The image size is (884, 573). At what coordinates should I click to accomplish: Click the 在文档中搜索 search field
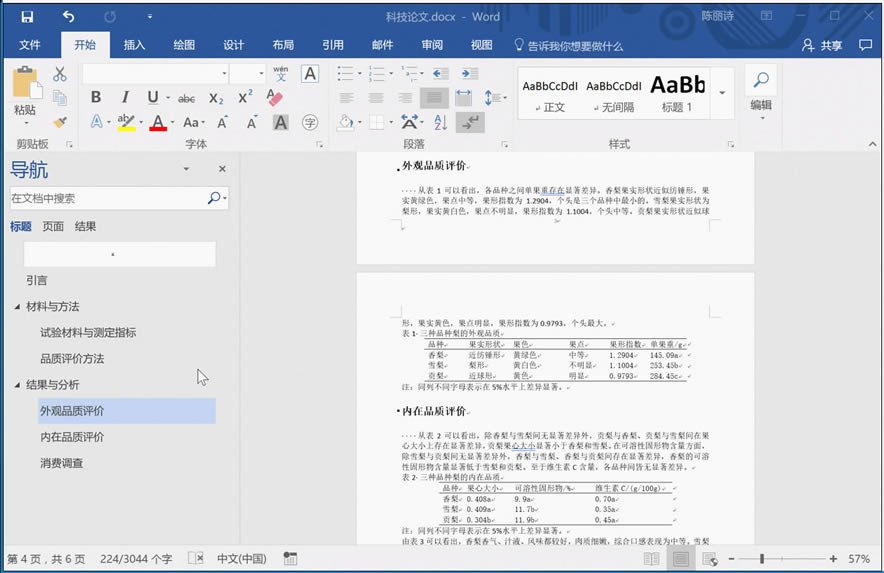pos(107,198)
